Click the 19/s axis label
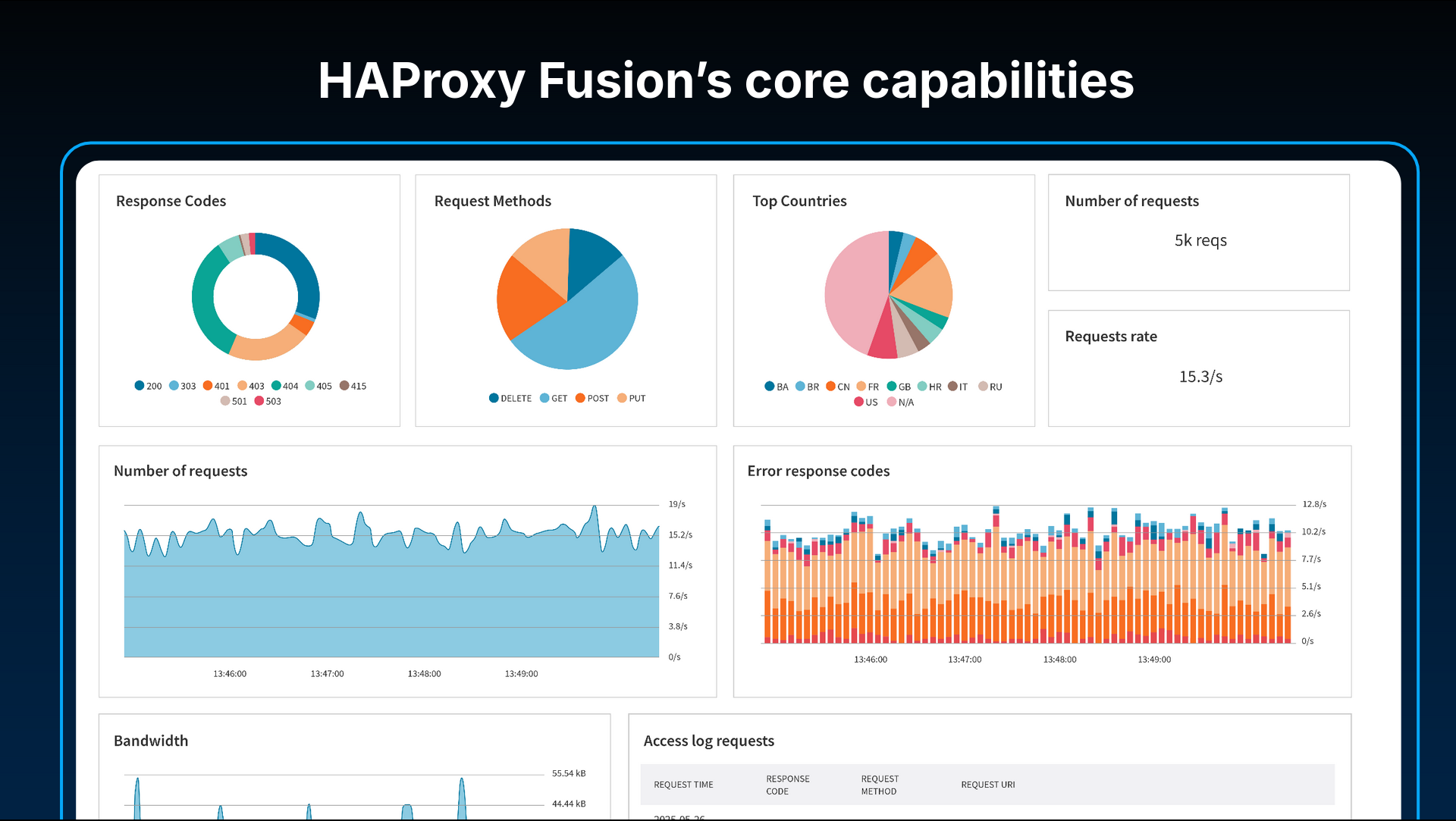This screenshot has height=821, width=1456. point(676,504)
